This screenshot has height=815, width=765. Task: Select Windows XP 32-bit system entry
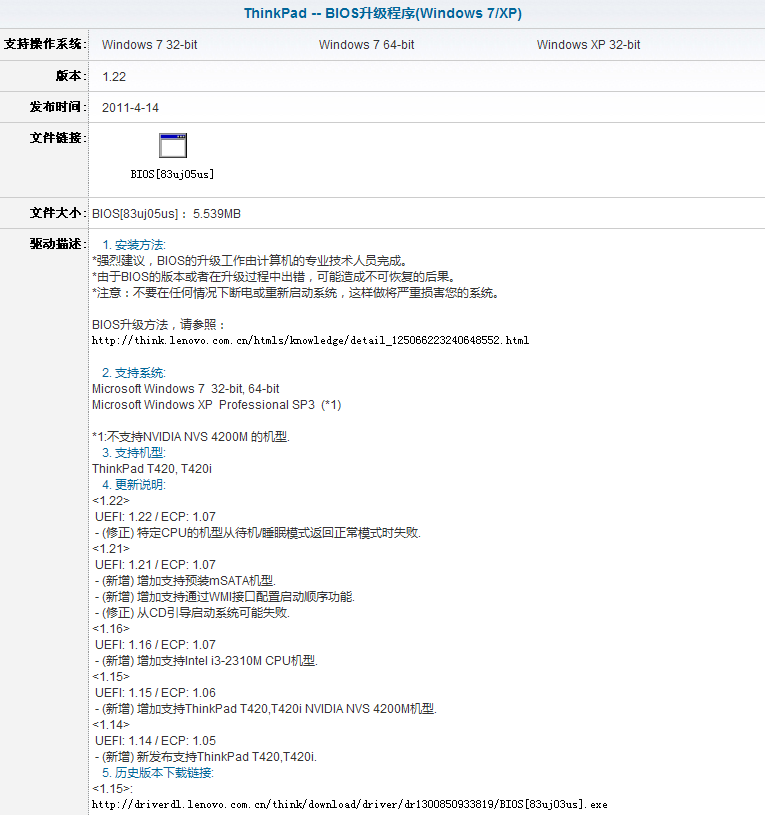click(588, 45)
